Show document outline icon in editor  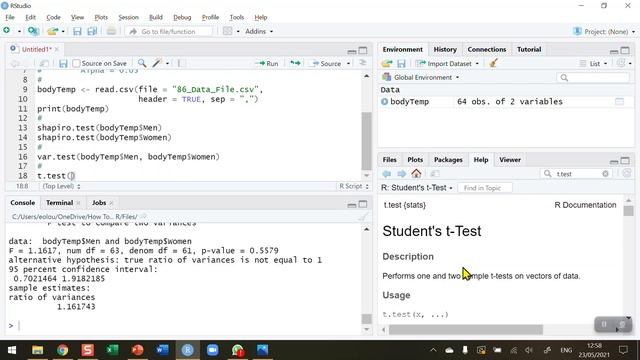(362, 63)
